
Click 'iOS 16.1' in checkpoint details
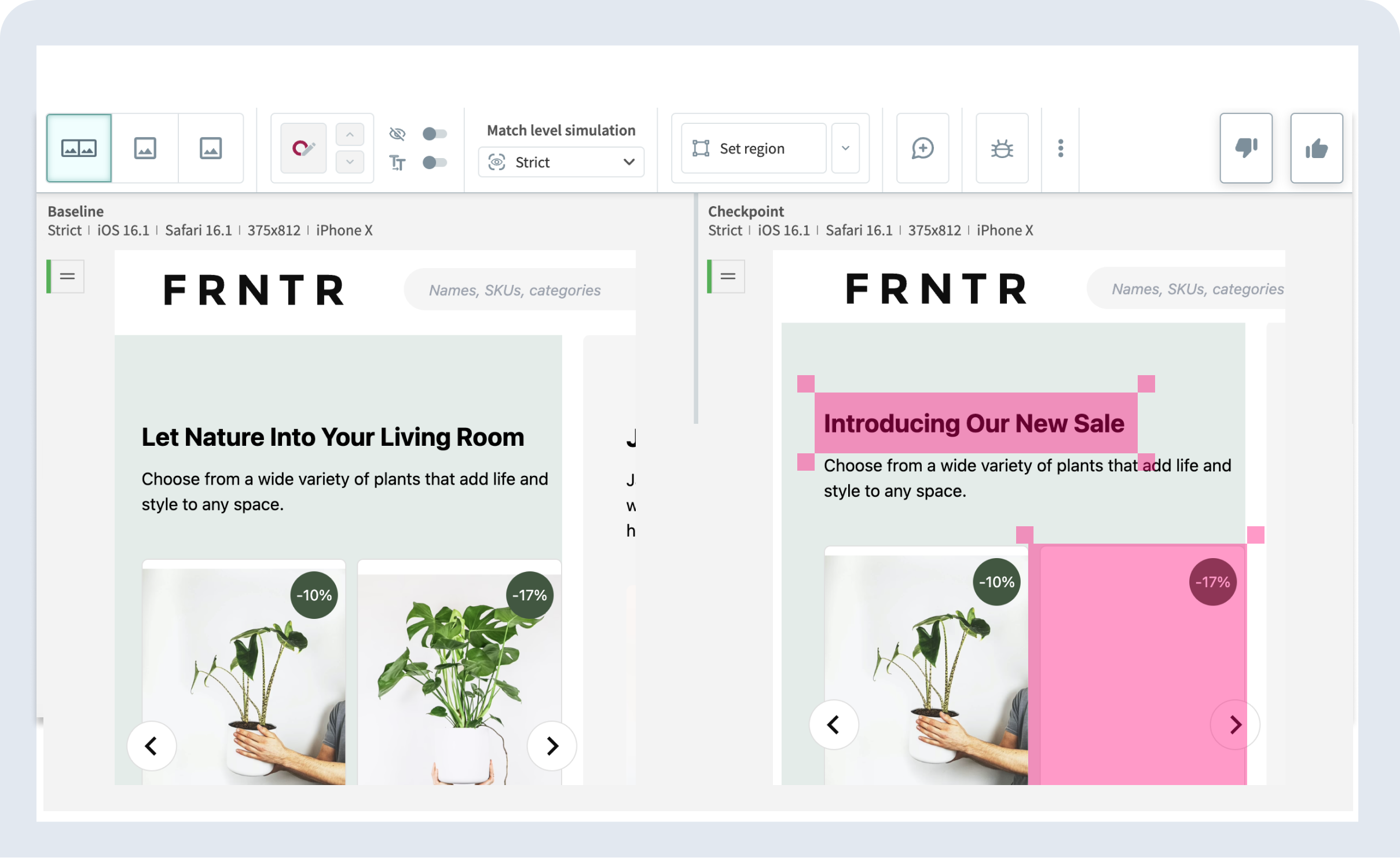click(783, 230)
